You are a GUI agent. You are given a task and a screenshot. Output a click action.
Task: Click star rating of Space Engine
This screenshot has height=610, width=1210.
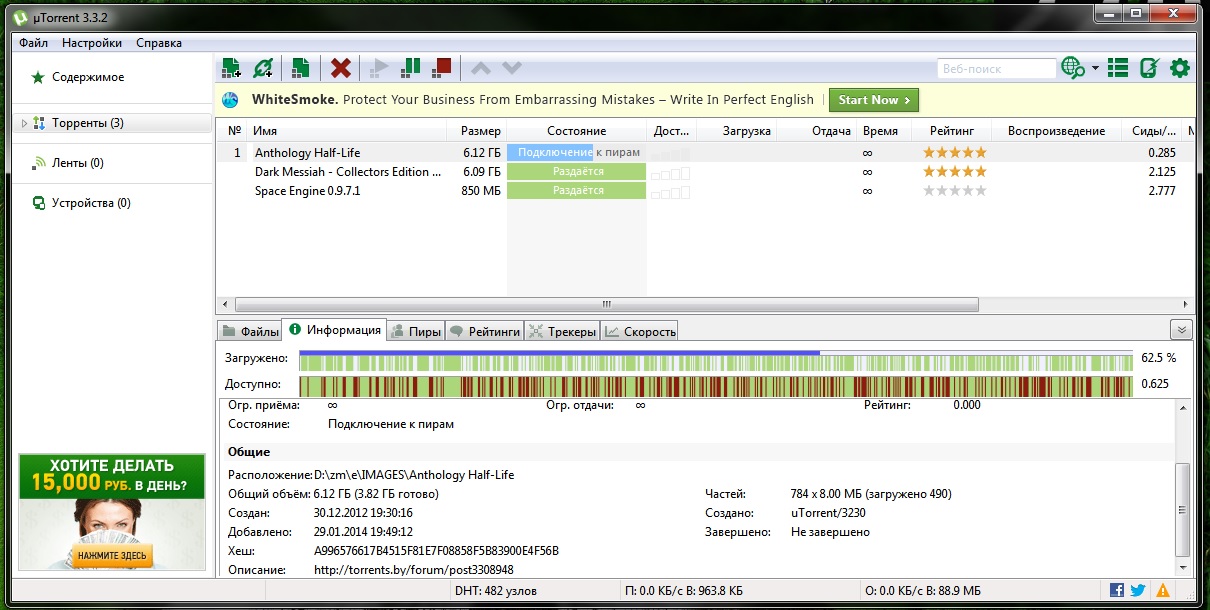coord(954,191)
